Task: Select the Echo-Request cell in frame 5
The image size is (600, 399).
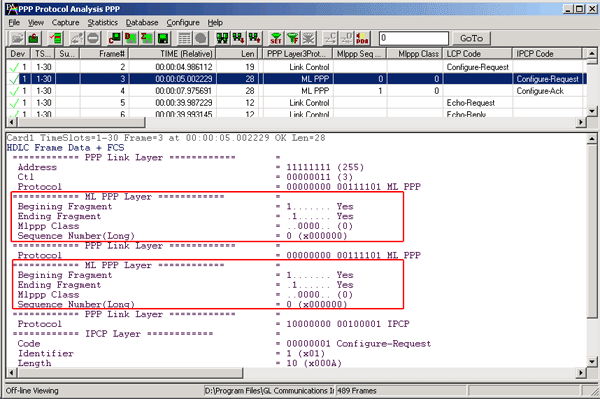Action: point(471,103)
